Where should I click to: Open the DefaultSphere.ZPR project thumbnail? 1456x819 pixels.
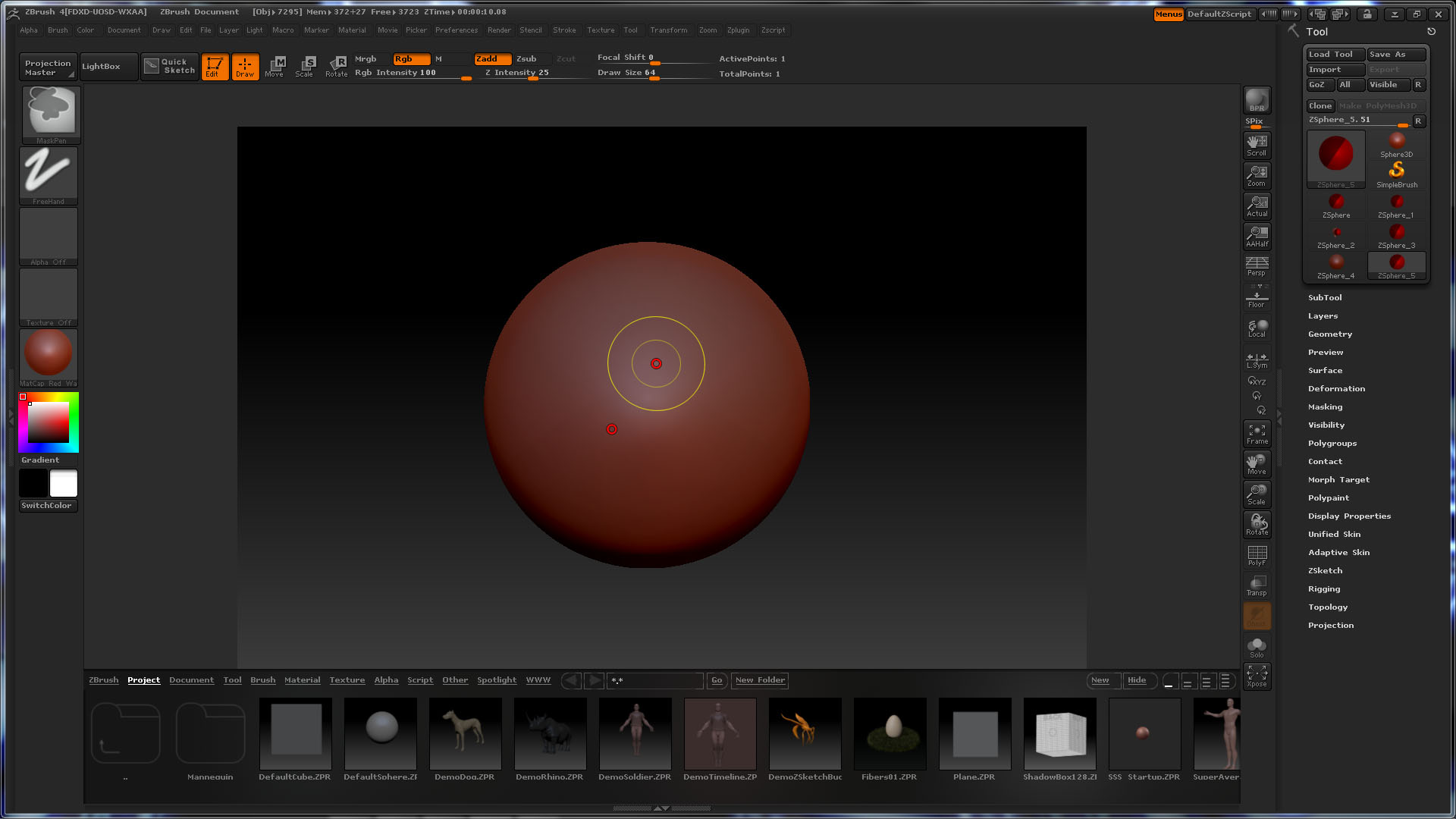coord(380,733)
